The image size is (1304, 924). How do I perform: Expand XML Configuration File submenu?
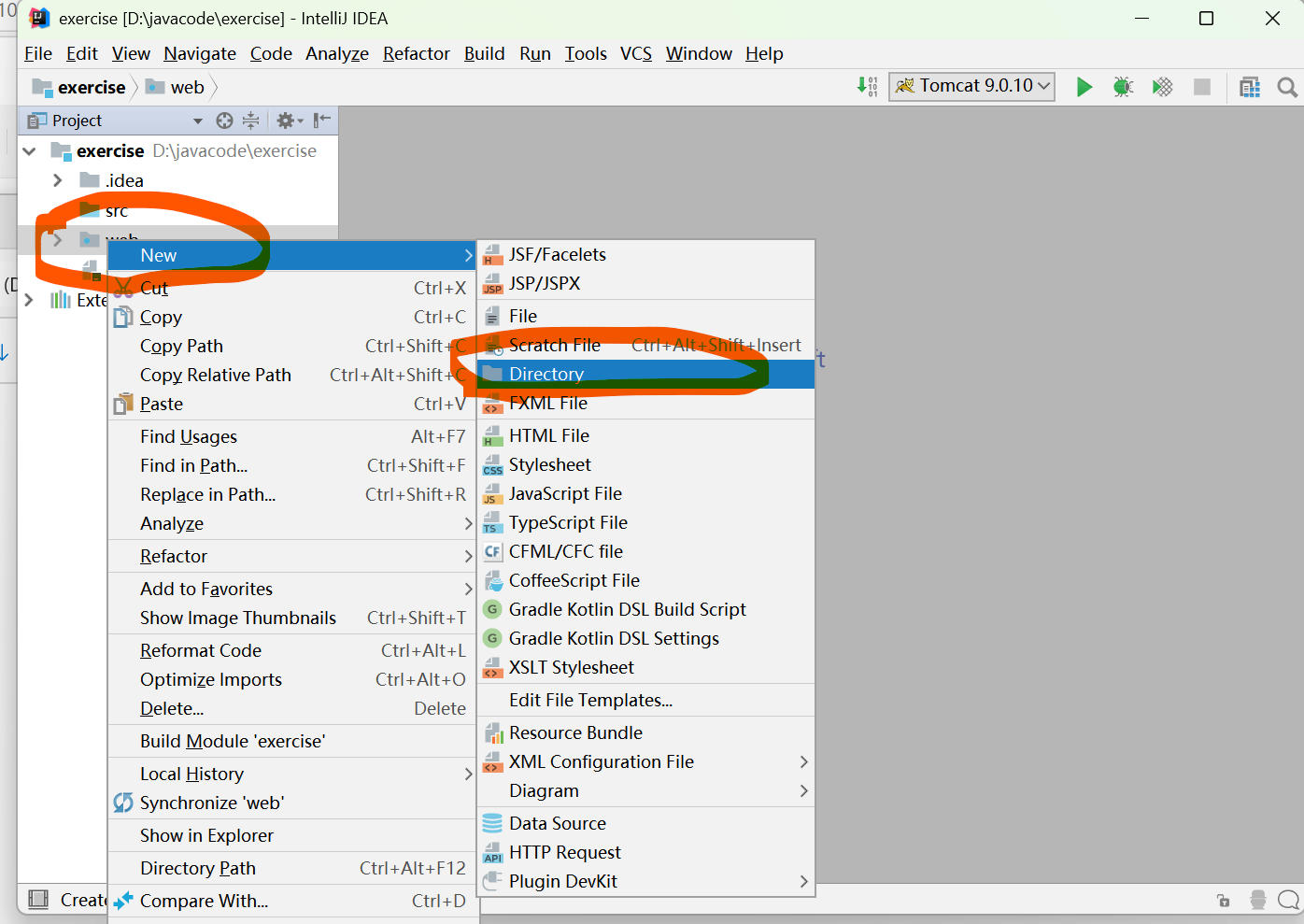tap(645, 761)
